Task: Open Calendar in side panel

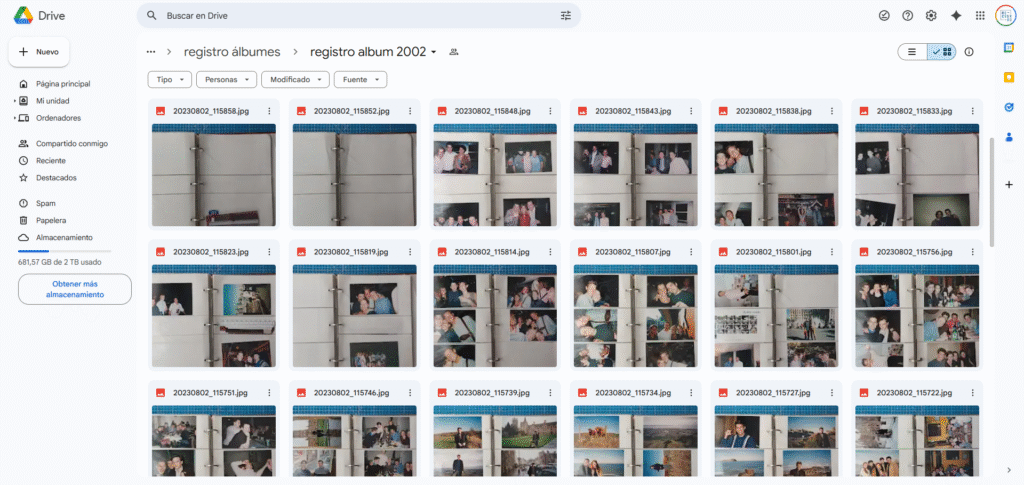Action: (x=1009, y=48)
